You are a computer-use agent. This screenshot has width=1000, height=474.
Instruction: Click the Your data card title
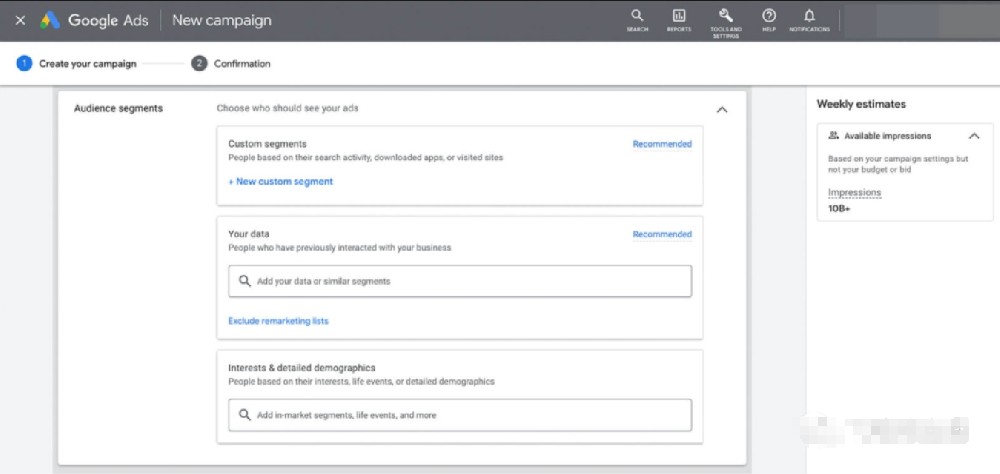249,234
